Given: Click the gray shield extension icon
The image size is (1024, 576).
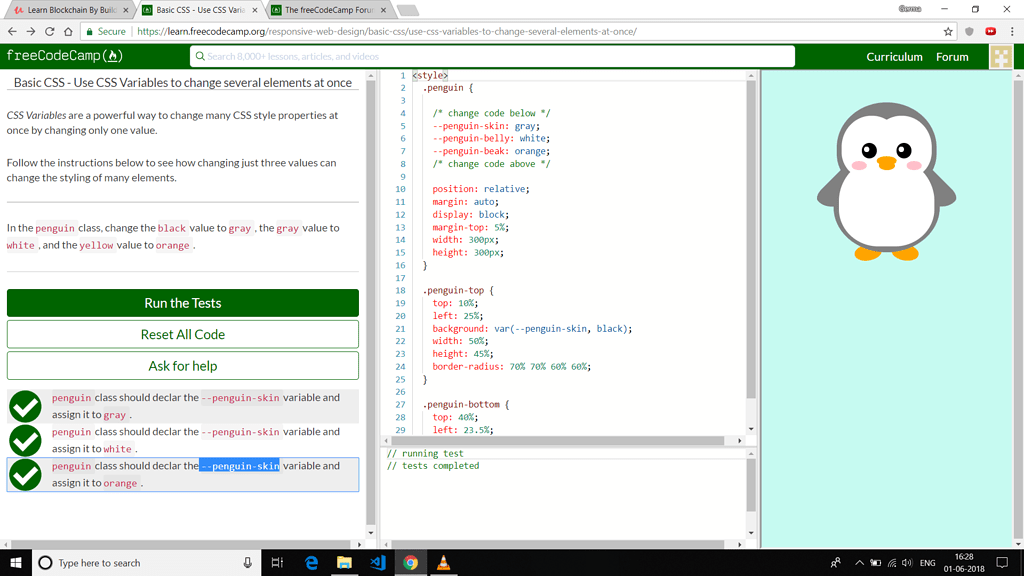Looking at the screenshot, I should (x=970, y=31).
